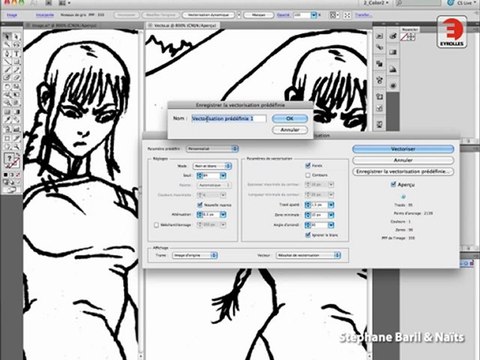This screenshot has width=480, height=360.
Task: Select the Zoom tool in toolbox
Action: coord(16,146)
